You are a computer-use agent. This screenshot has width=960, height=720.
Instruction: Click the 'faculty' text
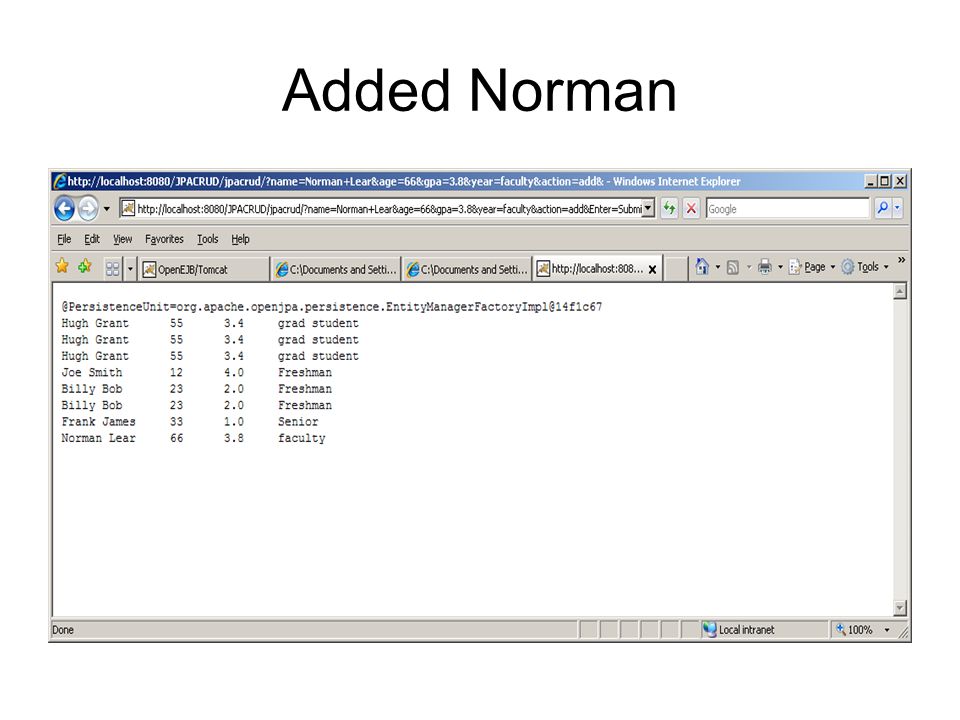tap(302, 438)
